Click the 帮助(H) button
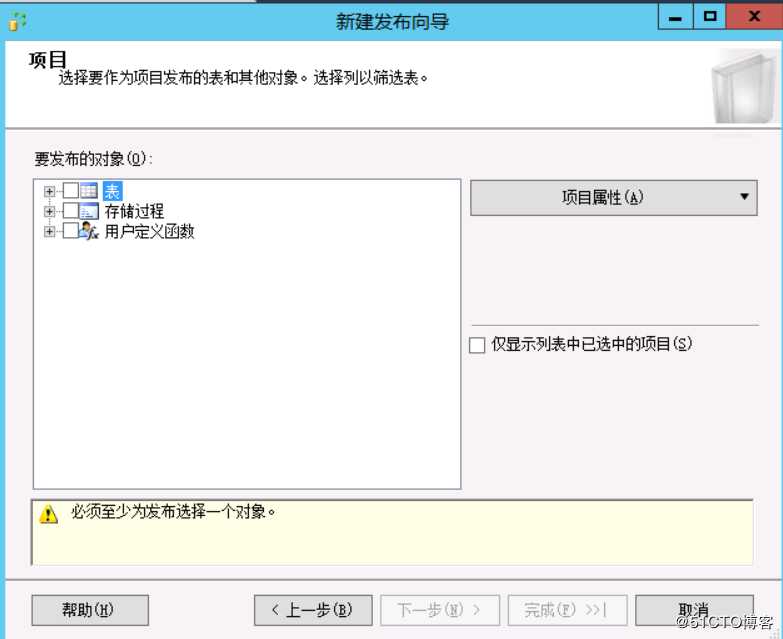Screen dimensions: 783x639 pos(90,610)
